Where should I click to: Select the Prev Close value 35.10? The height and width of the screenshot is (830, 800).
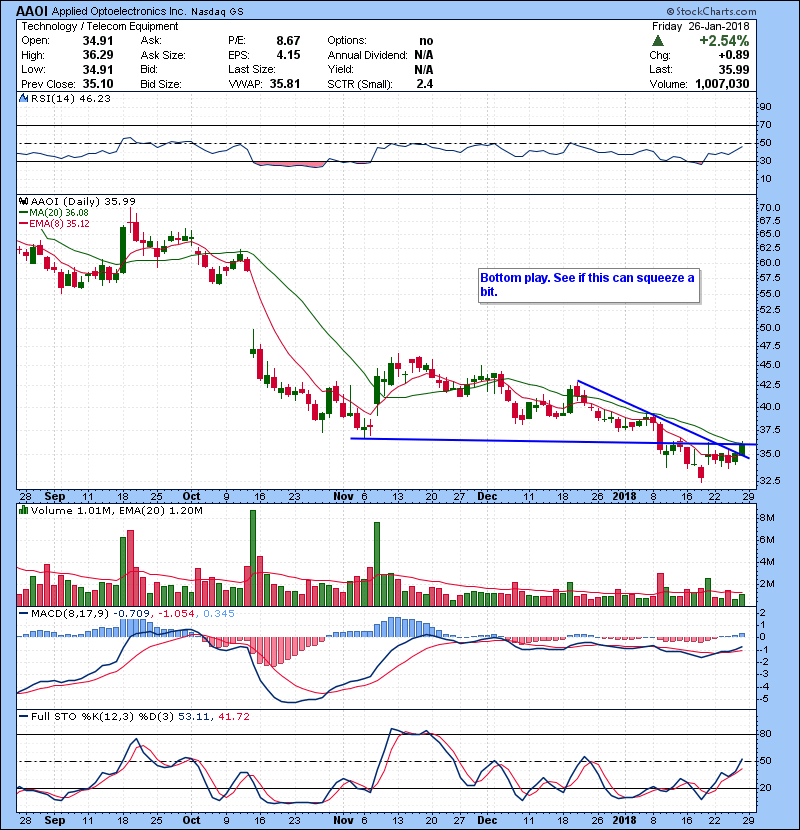pyautogui.click(x=97, y=84)
